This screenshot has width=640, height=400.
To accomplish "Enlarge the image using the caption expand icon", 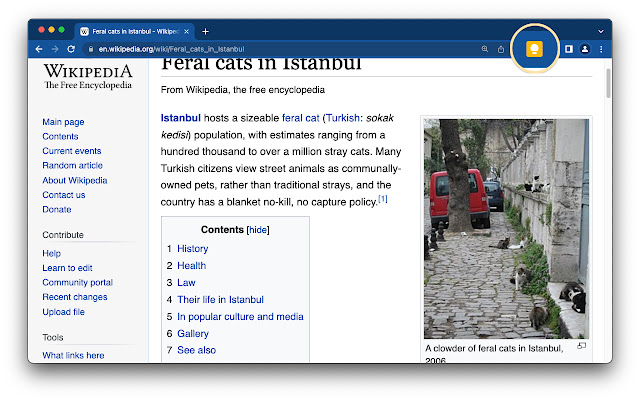I will point(582,346).
